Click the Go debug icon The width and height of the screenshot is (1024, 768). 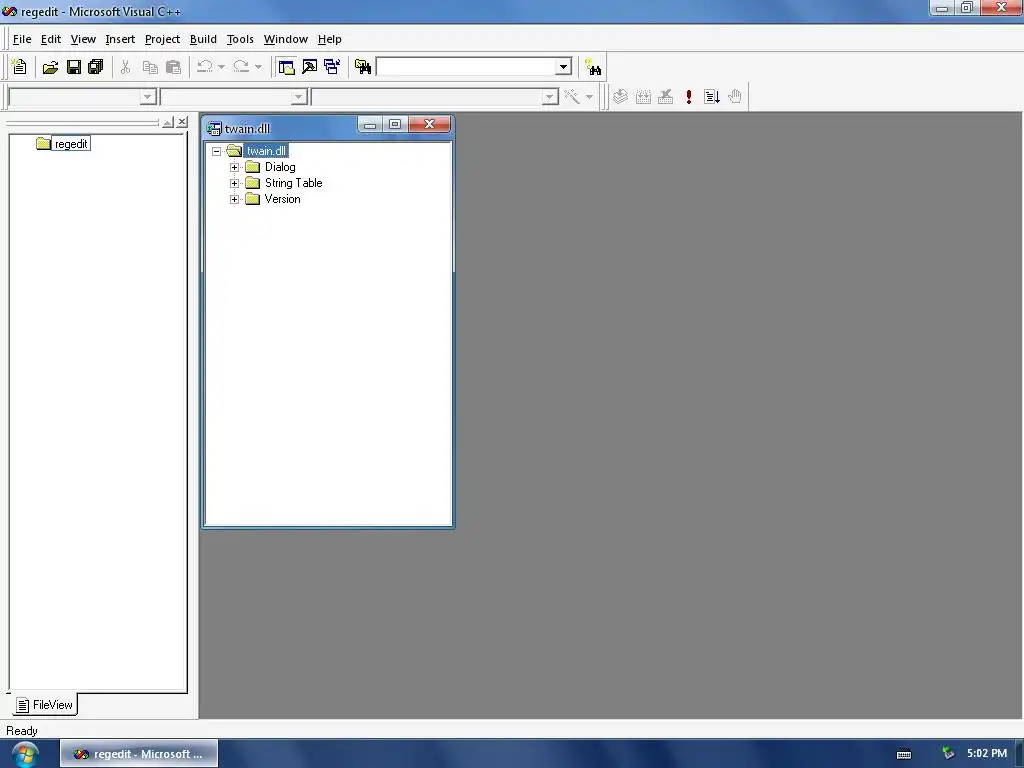click(712, 97)
